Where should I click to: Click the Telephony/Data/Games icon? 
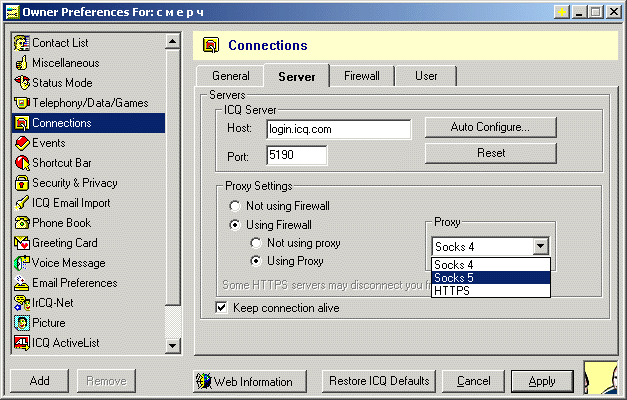point(22,103)
